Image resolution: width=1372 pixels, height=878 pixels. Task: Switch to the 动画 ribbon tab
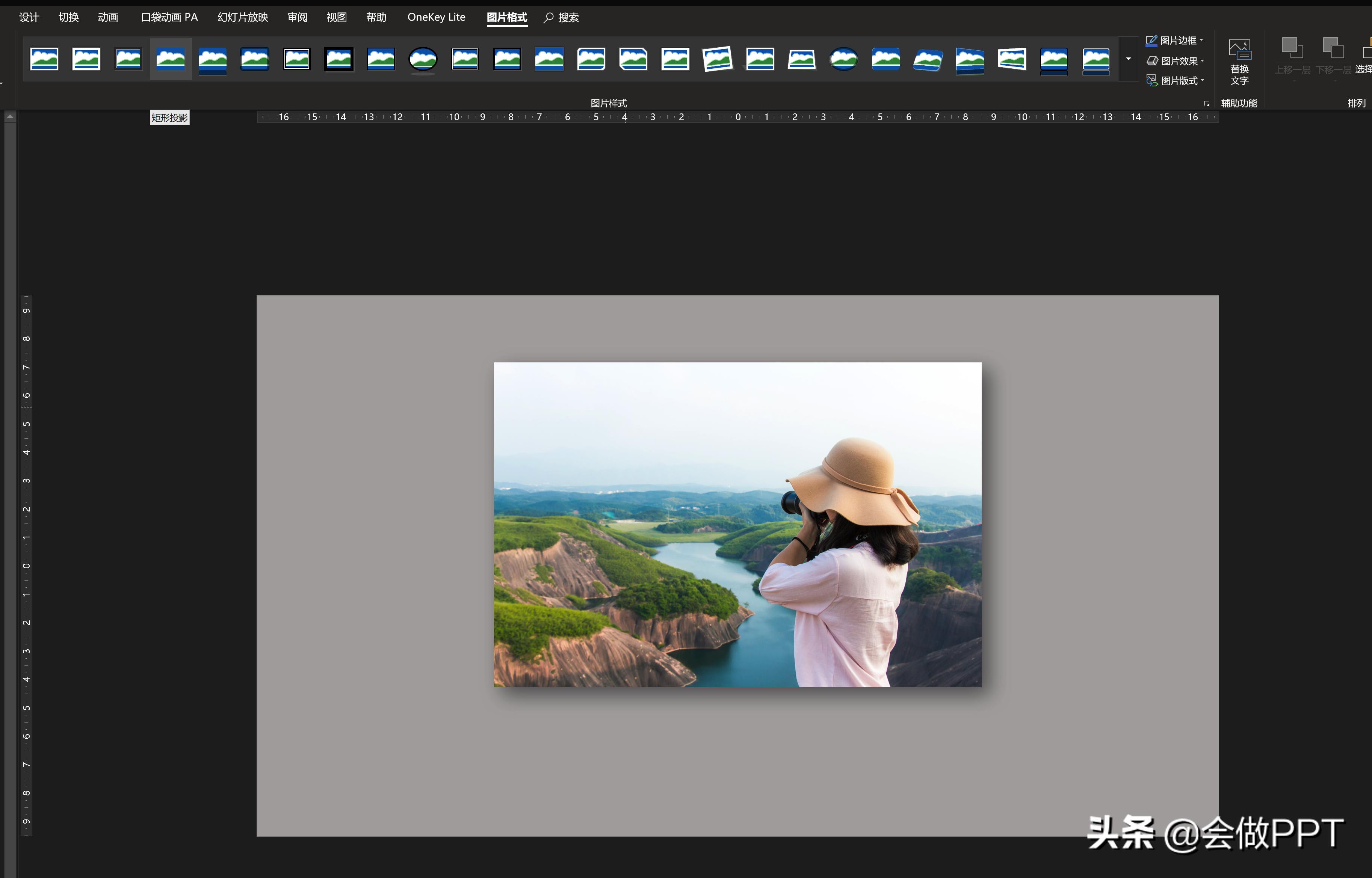[108, 17]
